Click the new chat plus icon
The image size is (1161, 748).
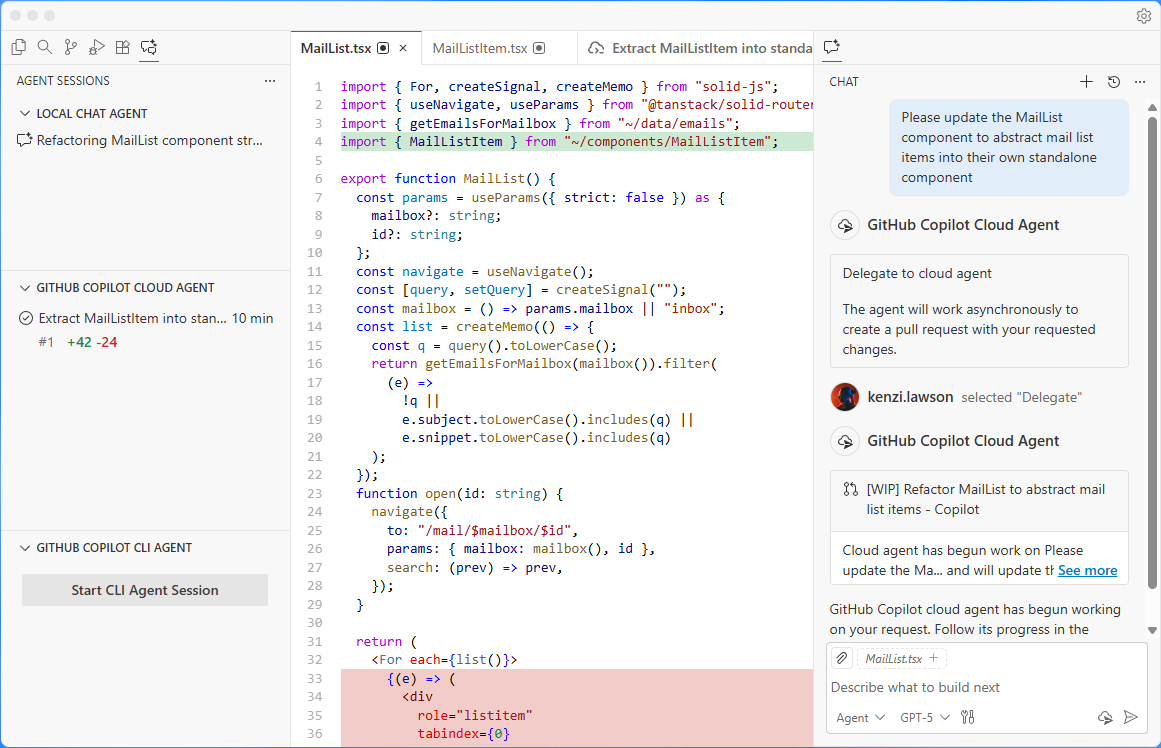pos(1087,82)
